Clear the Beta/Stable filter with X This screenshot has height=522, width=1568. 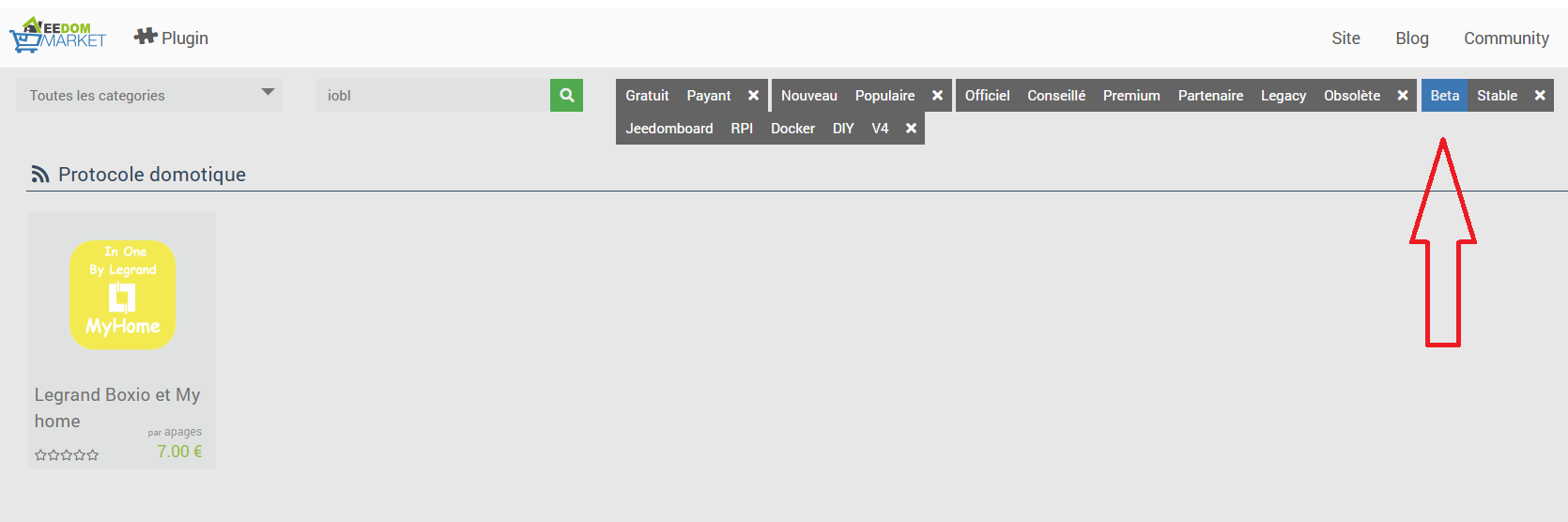click(x=1540, y=96)
